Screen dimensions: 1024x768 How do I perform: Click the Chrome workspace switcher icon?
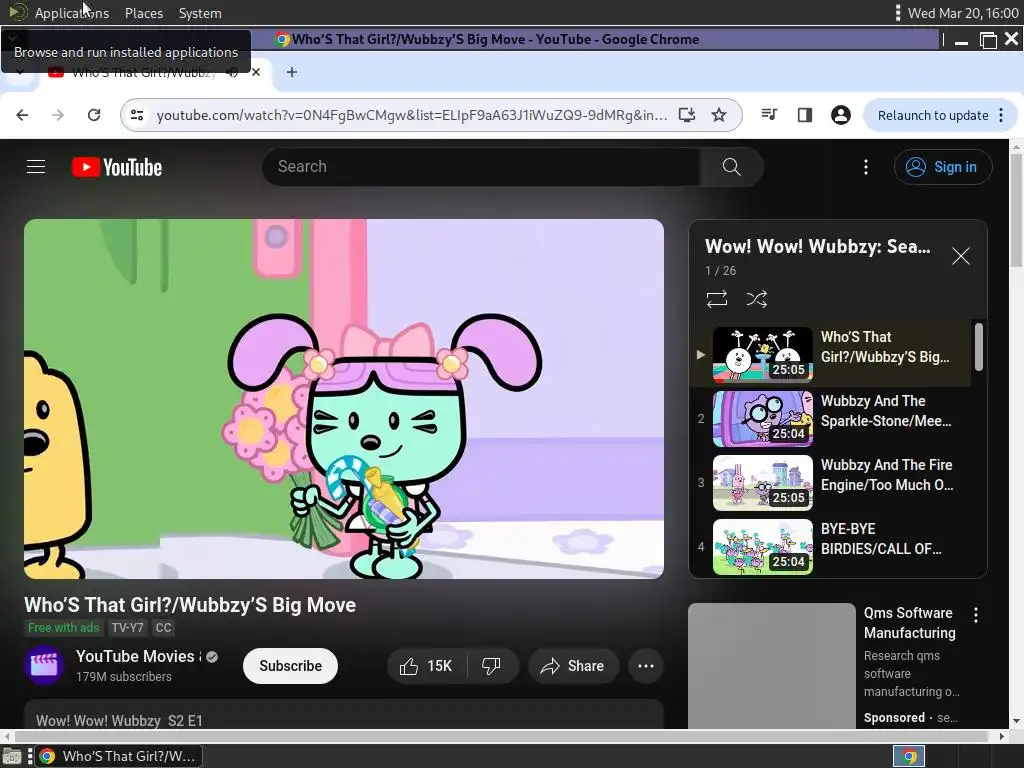[x=909, y=756]
